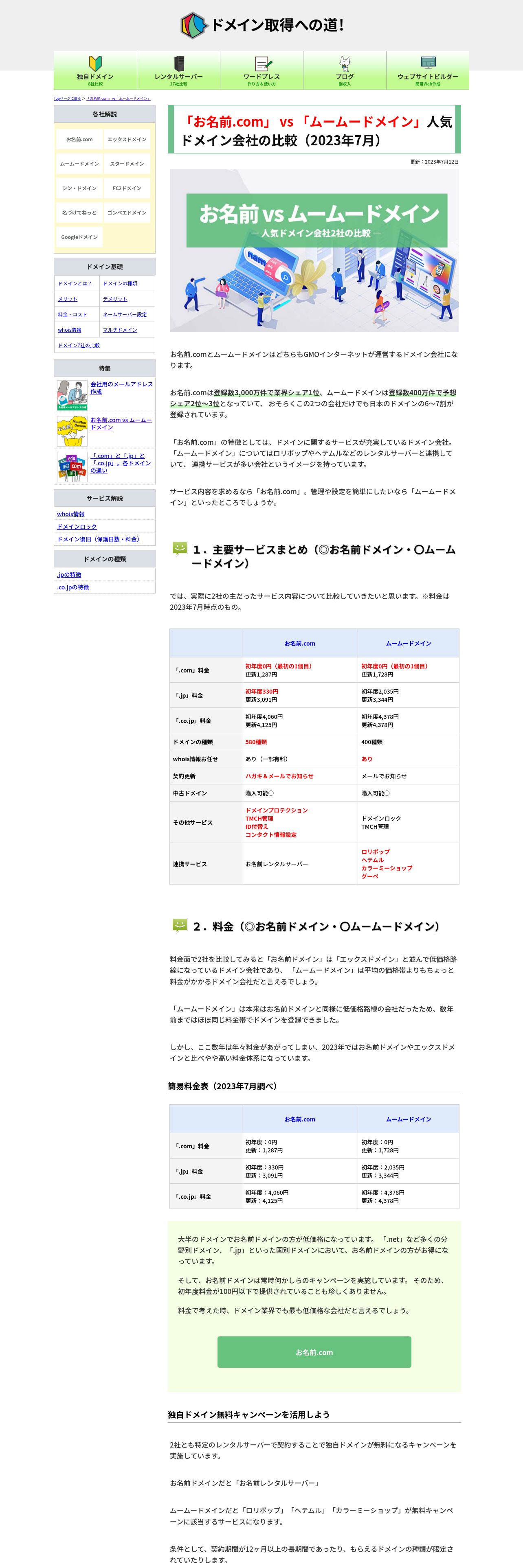Click the お名前 vs ムームードメイン hero banner
523x1568 pixels.
314,251
